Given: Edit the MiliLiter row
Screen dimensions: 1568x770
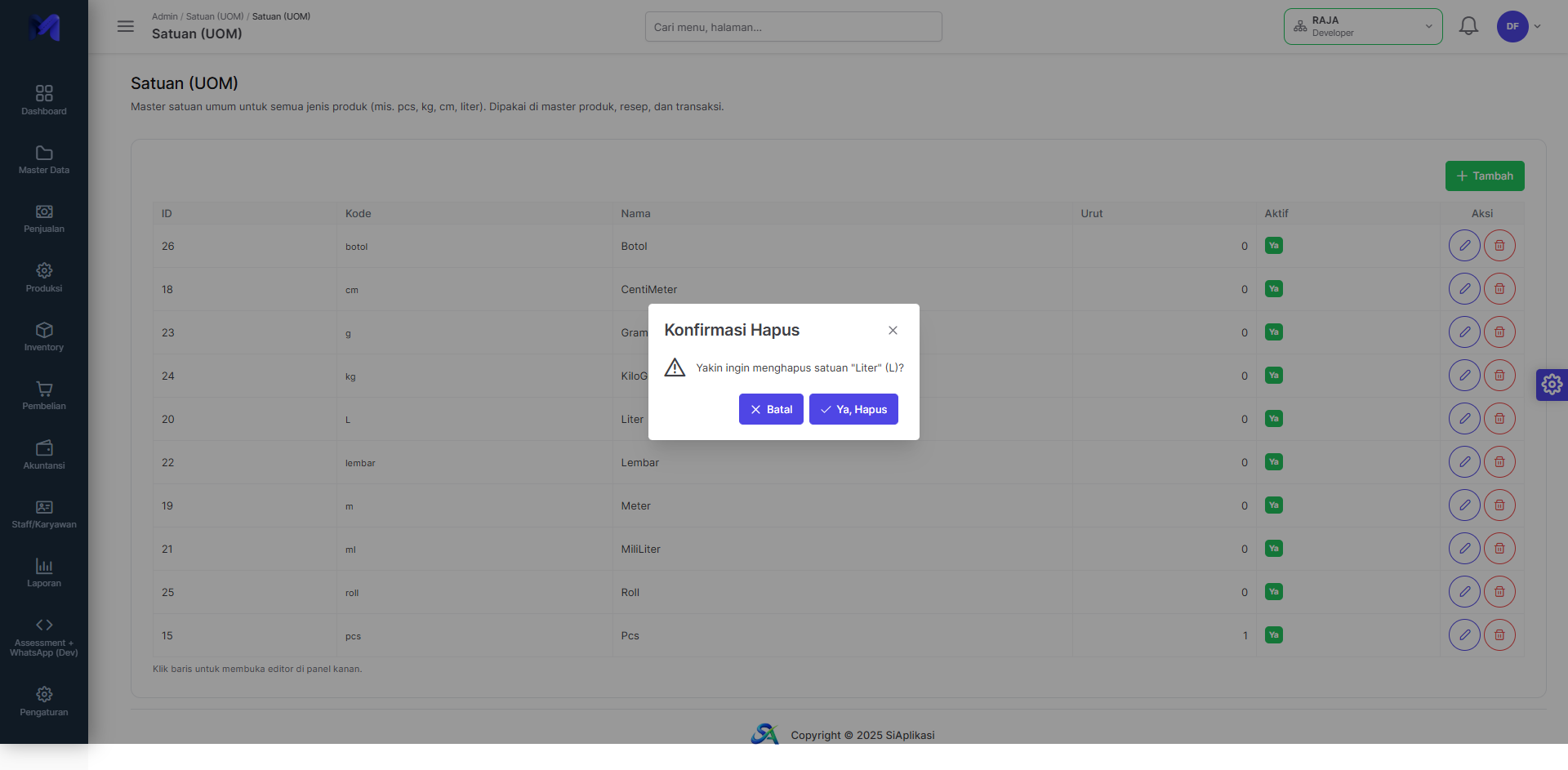Looking at the screenshot, I should 1464,549.
